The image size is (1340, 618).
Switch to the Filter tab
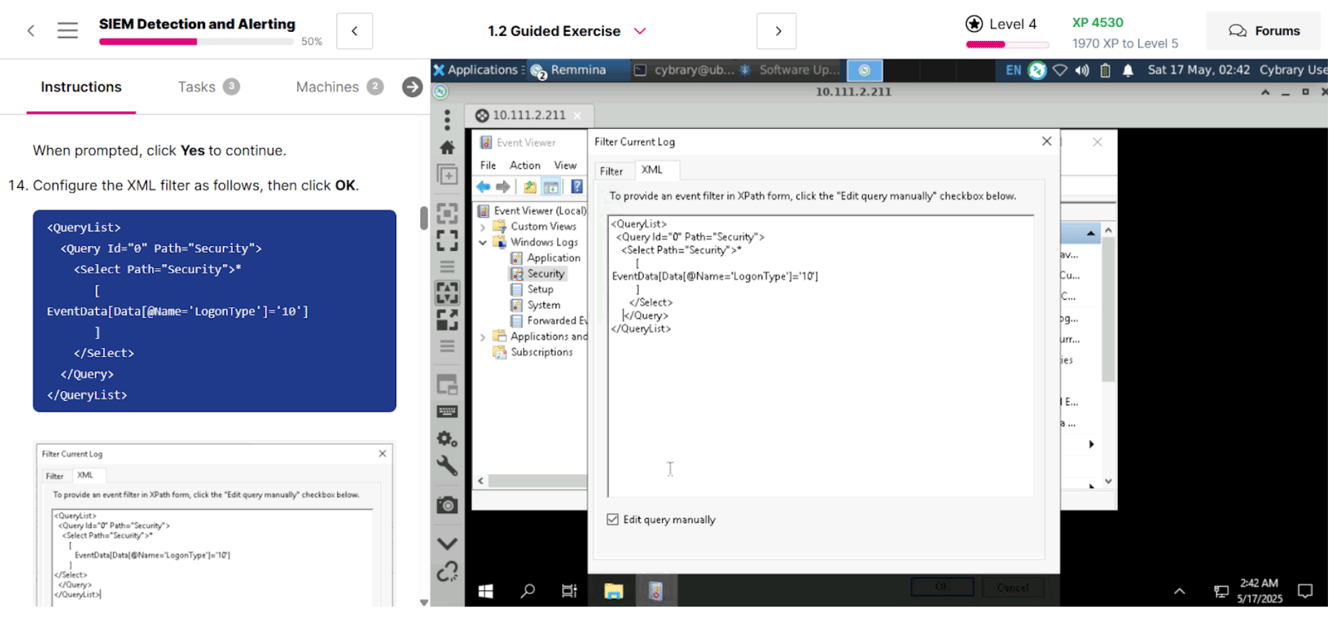click(x=611, y=171)
